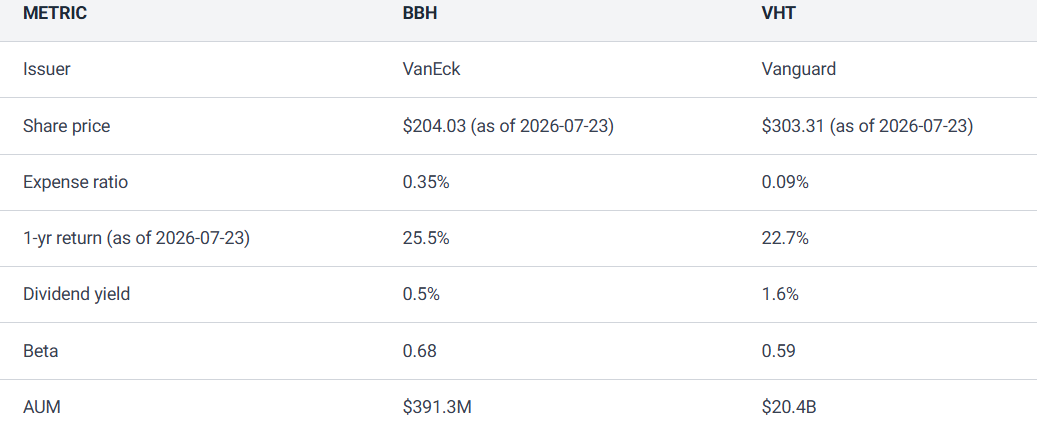Click the BBH column header

tap(420, 13)
